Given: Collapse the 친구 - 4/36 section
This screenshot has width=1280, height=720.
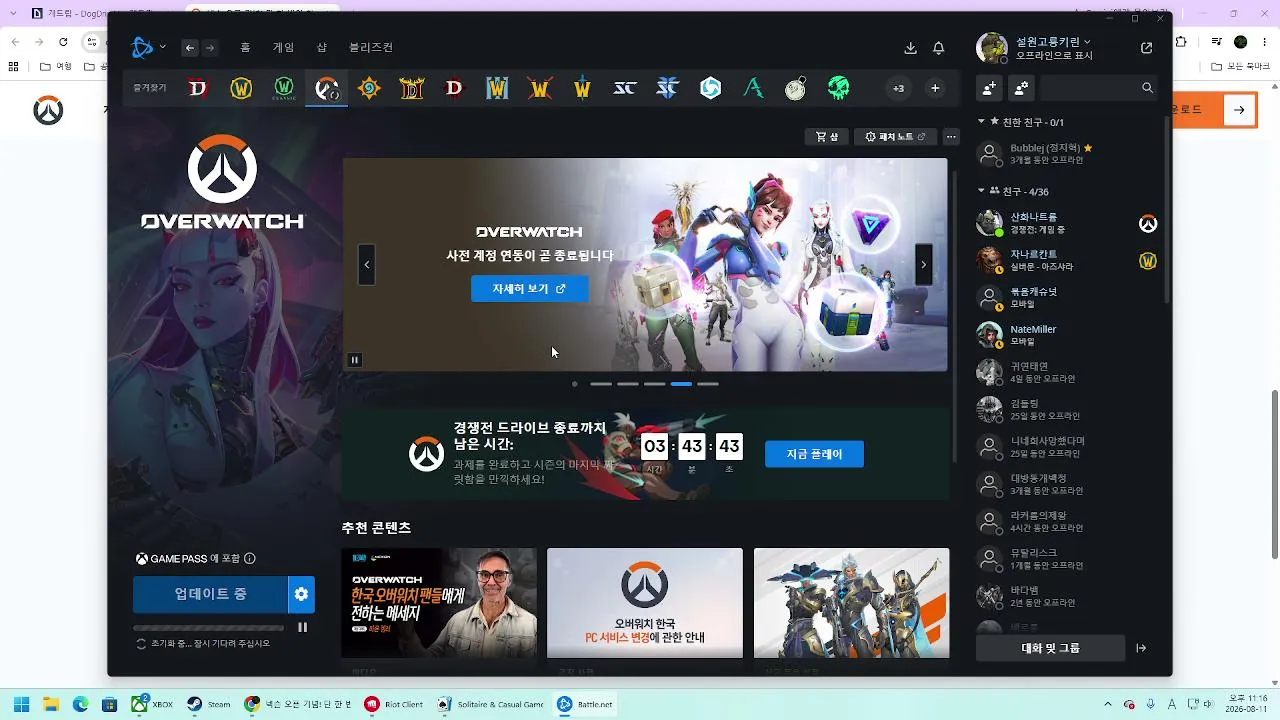Looking at the screenshot, I should click(982, 191).
